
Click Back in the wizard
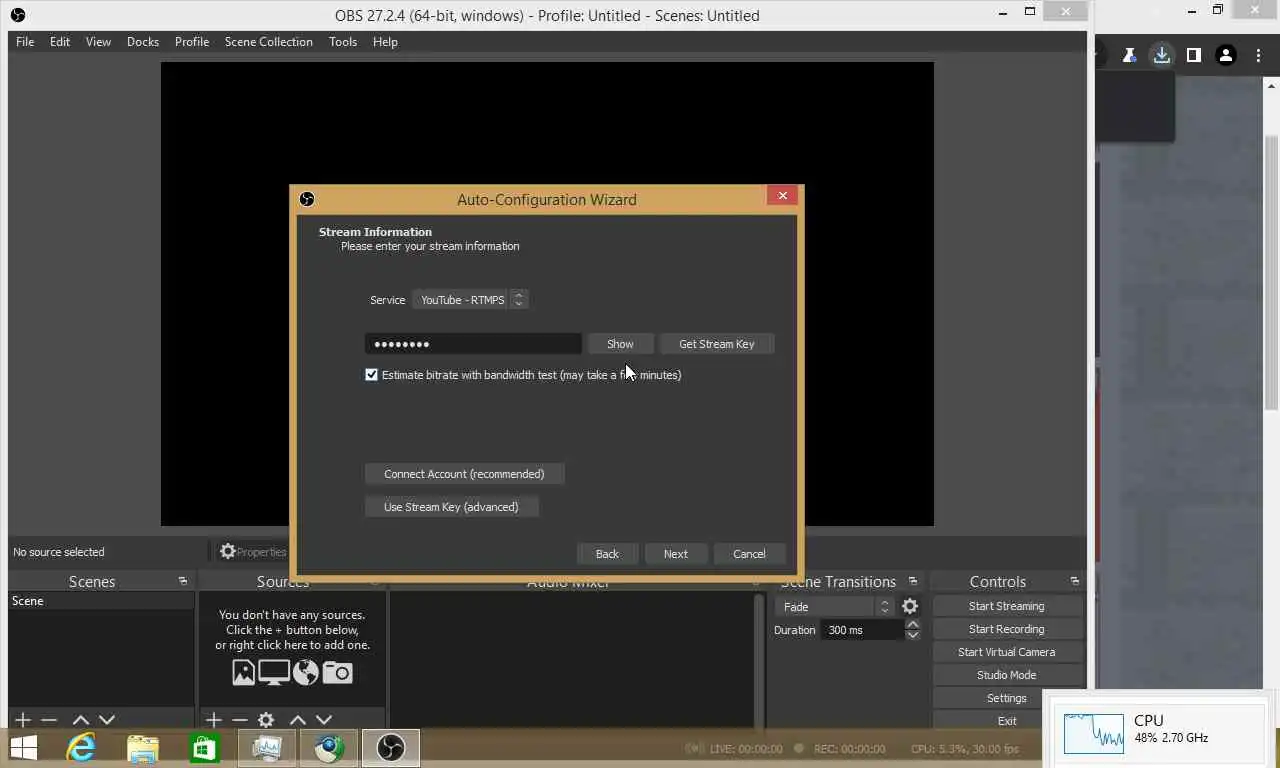[x=607, y=554]
